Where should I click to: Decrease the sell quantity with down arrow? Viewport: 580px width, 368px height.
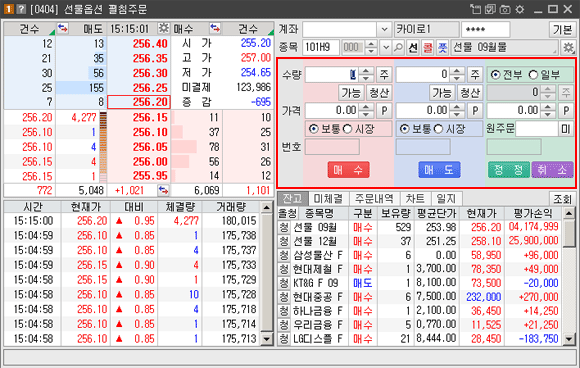point(457,78)
